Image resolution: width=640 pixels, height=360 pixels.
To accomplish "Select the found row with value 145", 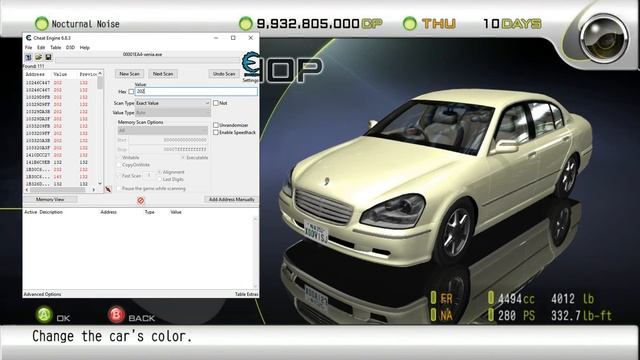I will click(x=60, y=177).
